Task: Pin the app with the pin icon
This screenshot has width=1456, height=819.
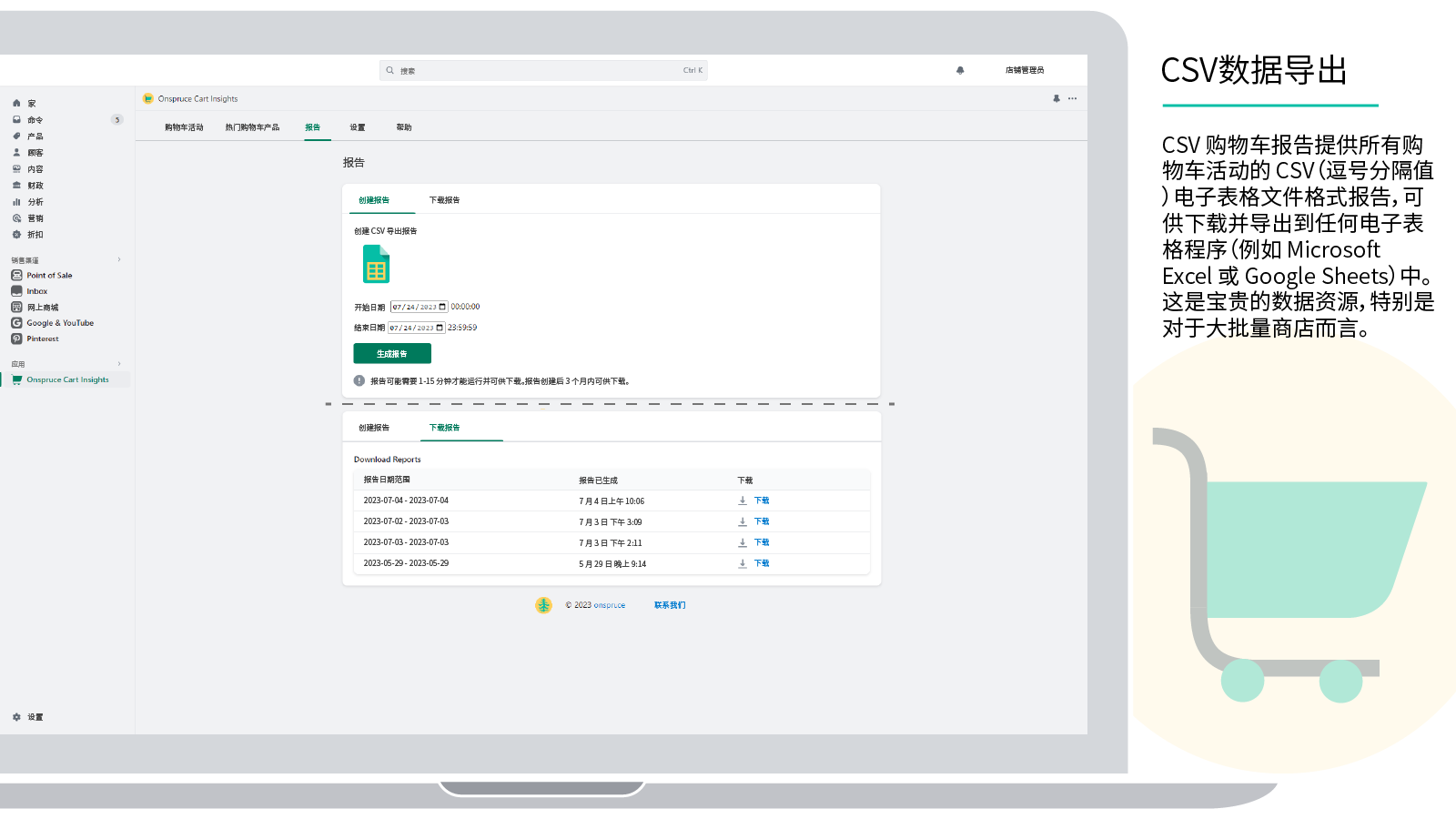Action: [x=1057, y=98]
